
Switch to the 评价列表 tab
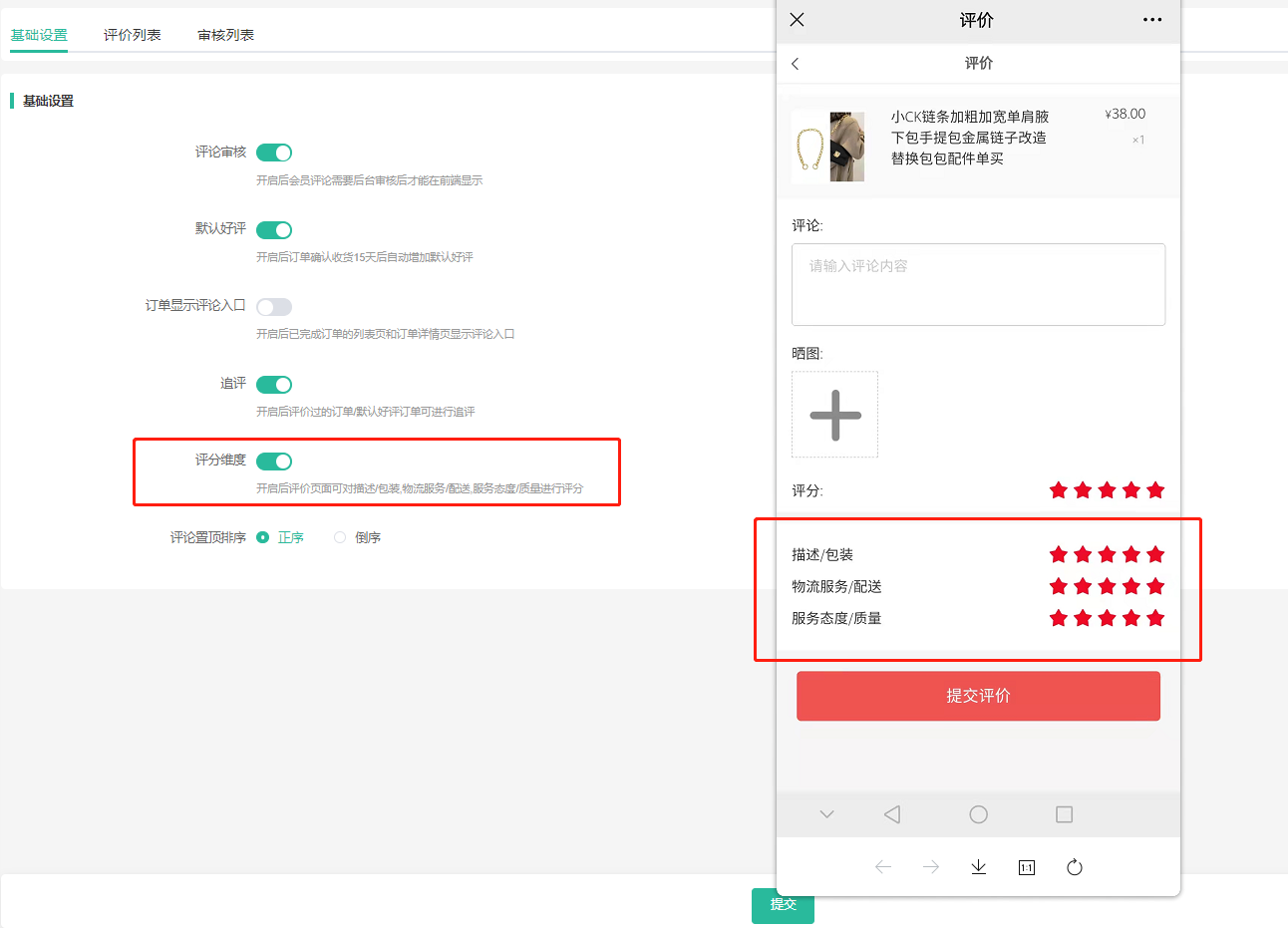click(132, 35)
